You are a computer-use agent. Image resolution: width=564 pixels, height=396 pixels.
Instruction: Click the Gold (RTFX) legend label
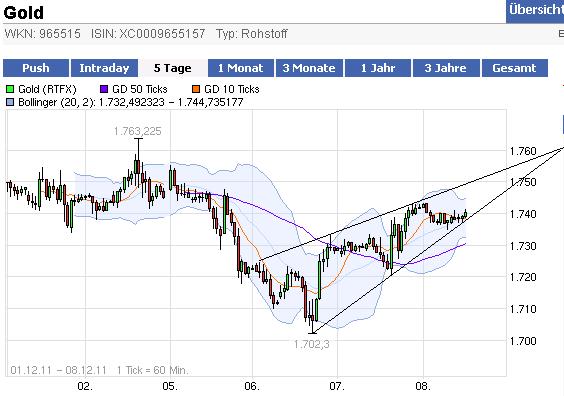point(47,89)
